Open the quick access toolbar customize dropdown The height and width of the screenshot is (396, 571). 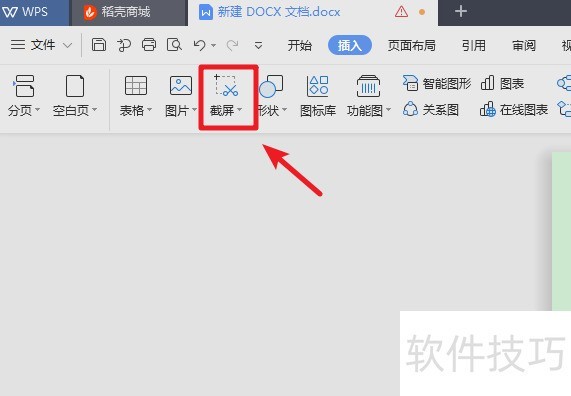(x=258, y=46)
